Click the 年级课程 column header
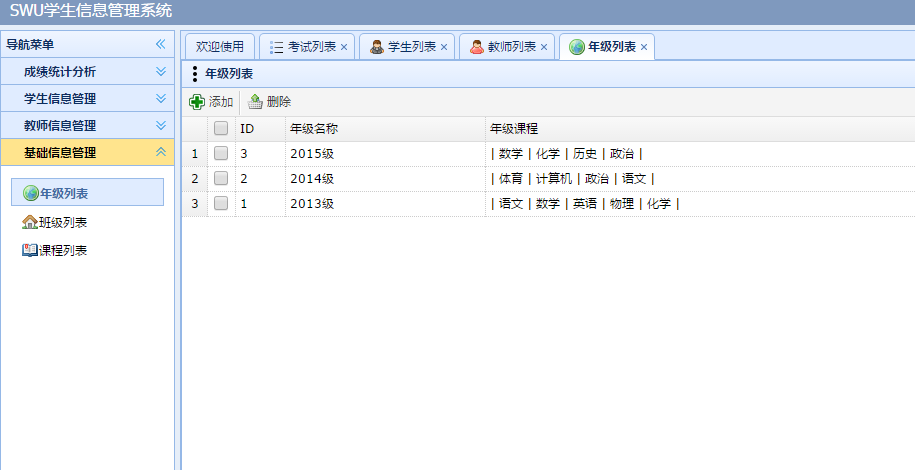Viewport: 915px width, 470px height. pyautogui.click(x=700, y=128)
